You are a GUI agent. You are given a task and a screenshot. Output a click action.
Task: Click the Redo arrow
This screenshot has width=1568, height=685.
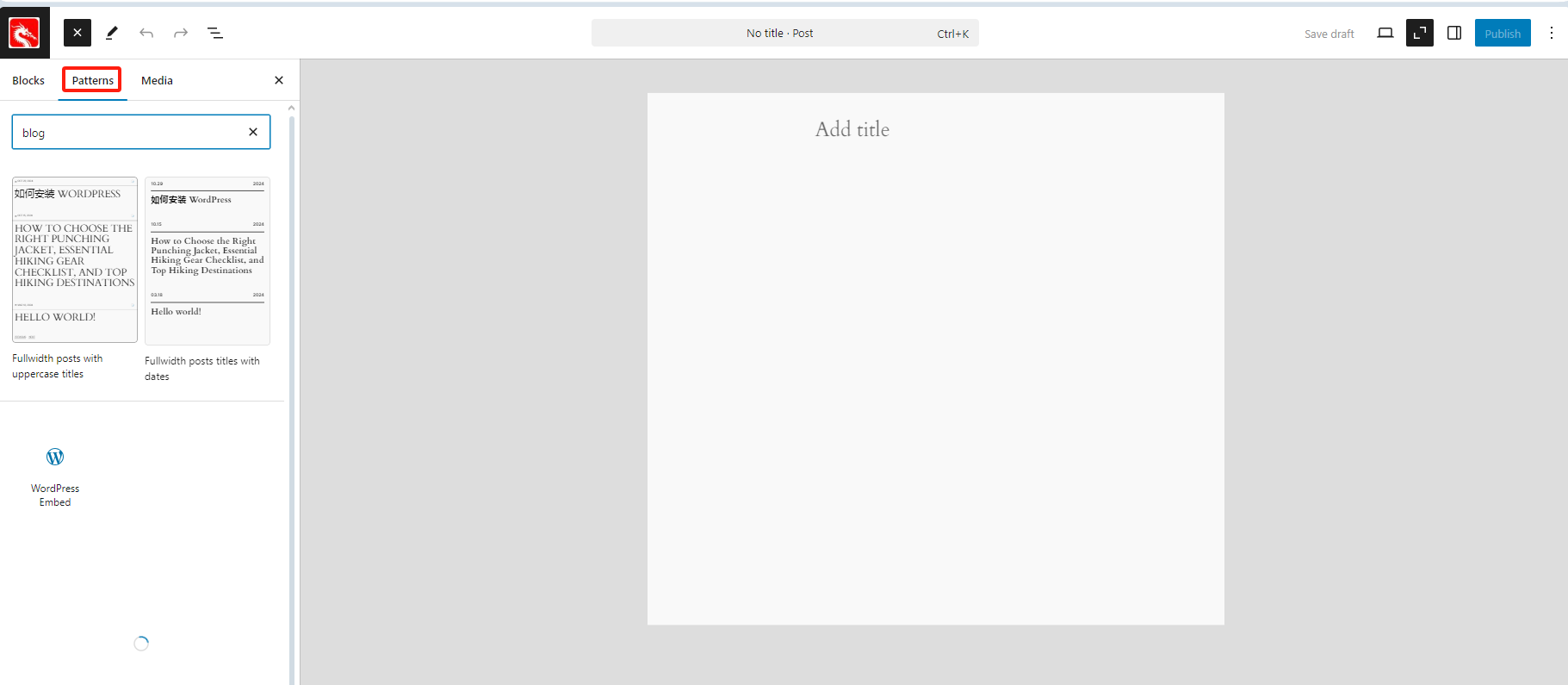point(181,34)
